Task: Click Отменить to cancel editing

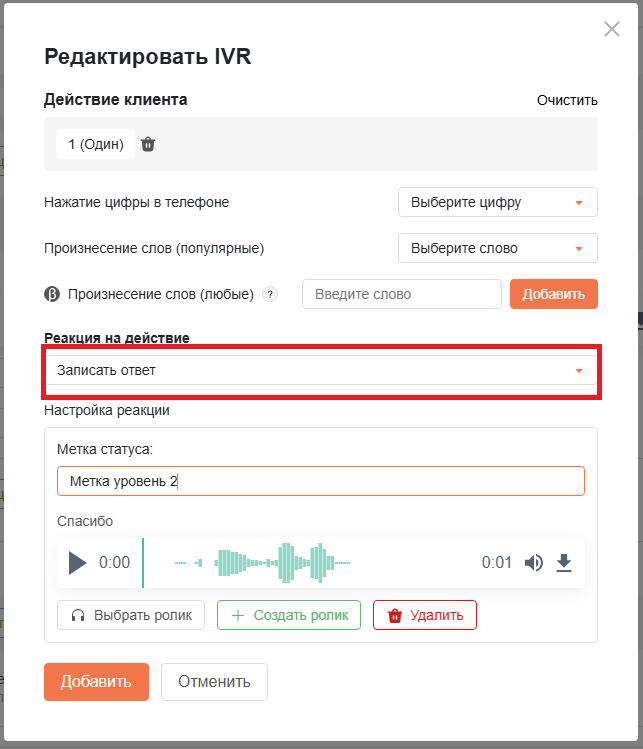Action: coord(214,682)
